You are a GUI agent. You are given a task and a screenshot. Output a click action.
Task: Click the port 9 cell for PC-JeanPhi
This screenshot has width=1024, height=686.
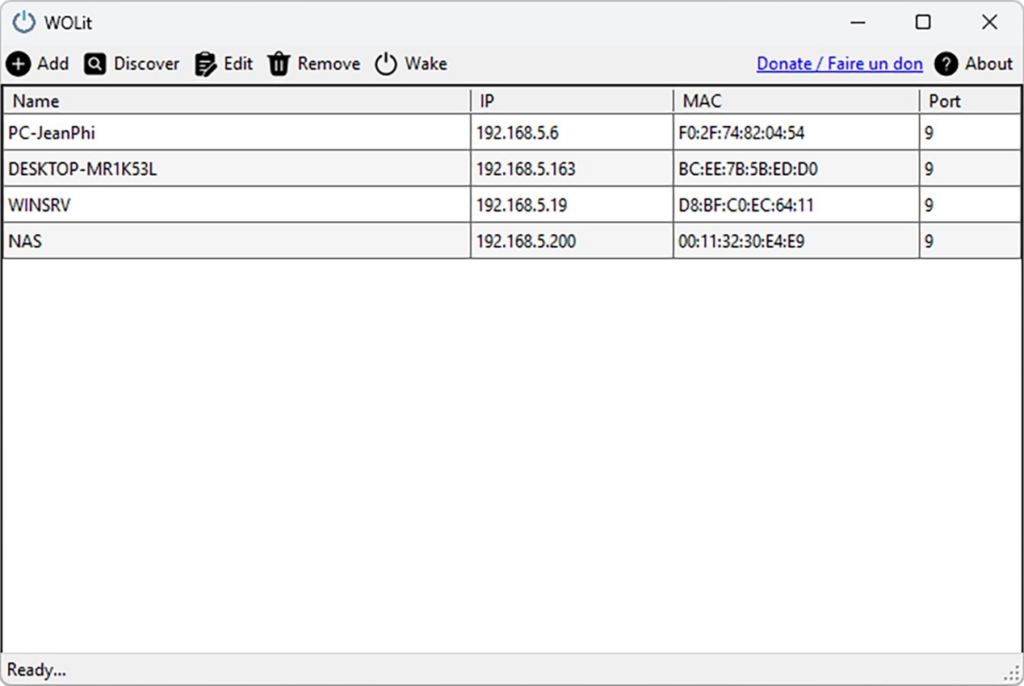970,133
